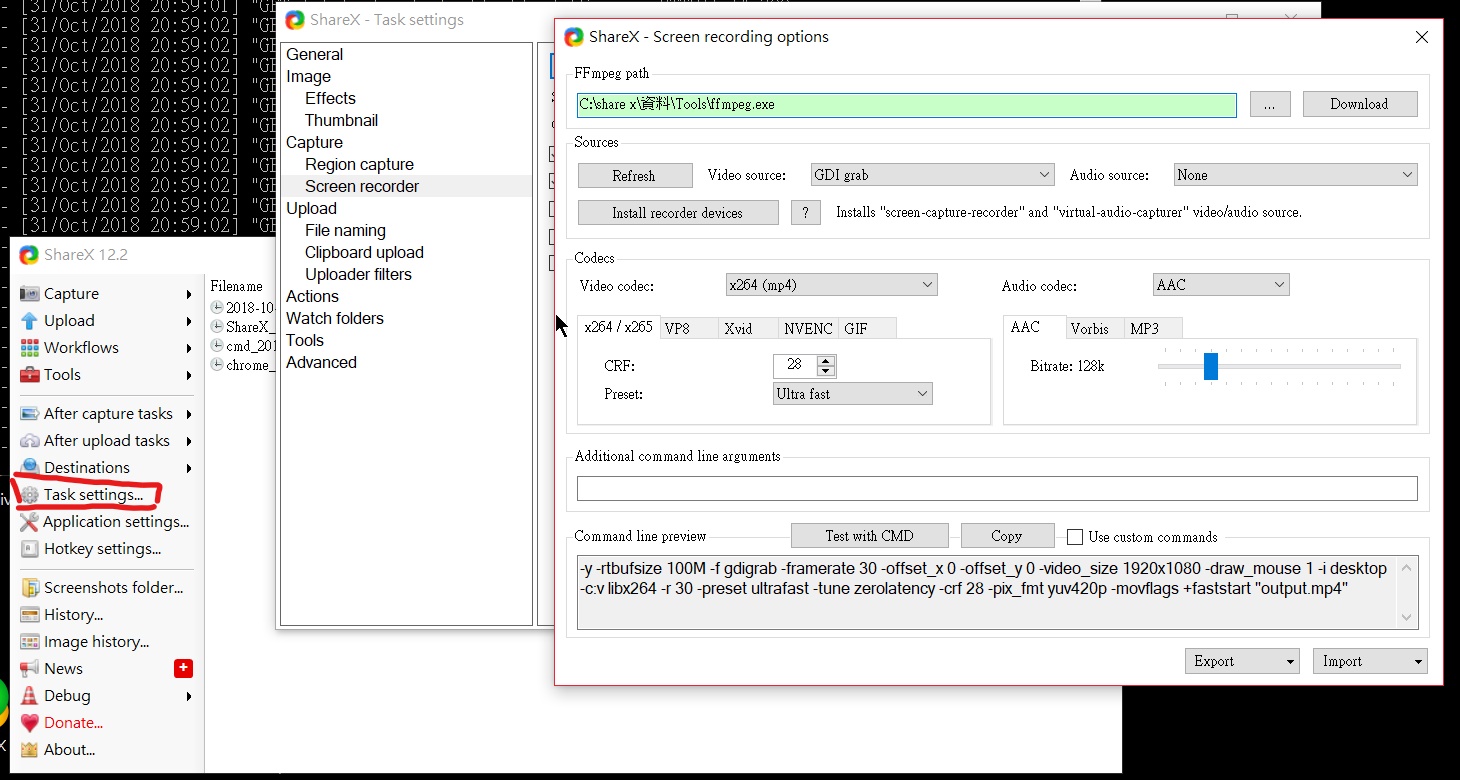The width and height of the screenshot is (1460, 780).
Task: Open the Import dropdown button
Action: [1370, 661]
